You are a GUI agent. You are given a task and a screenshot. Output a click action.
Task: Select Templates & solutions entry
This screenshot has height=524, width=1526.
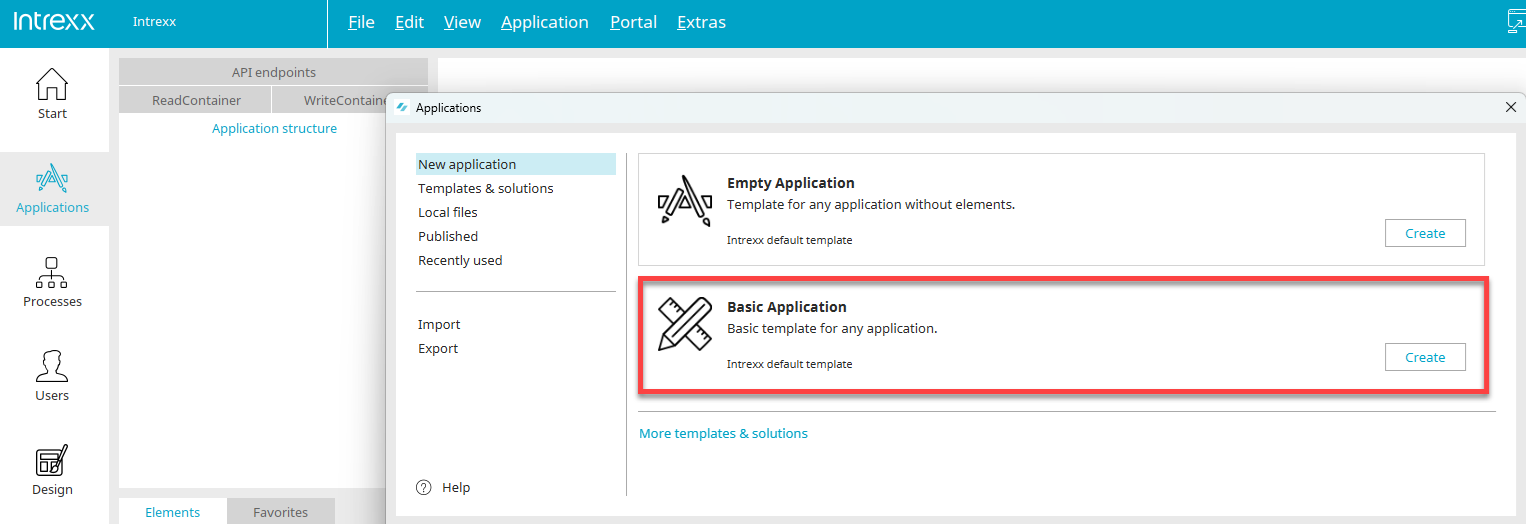[485, 188]
